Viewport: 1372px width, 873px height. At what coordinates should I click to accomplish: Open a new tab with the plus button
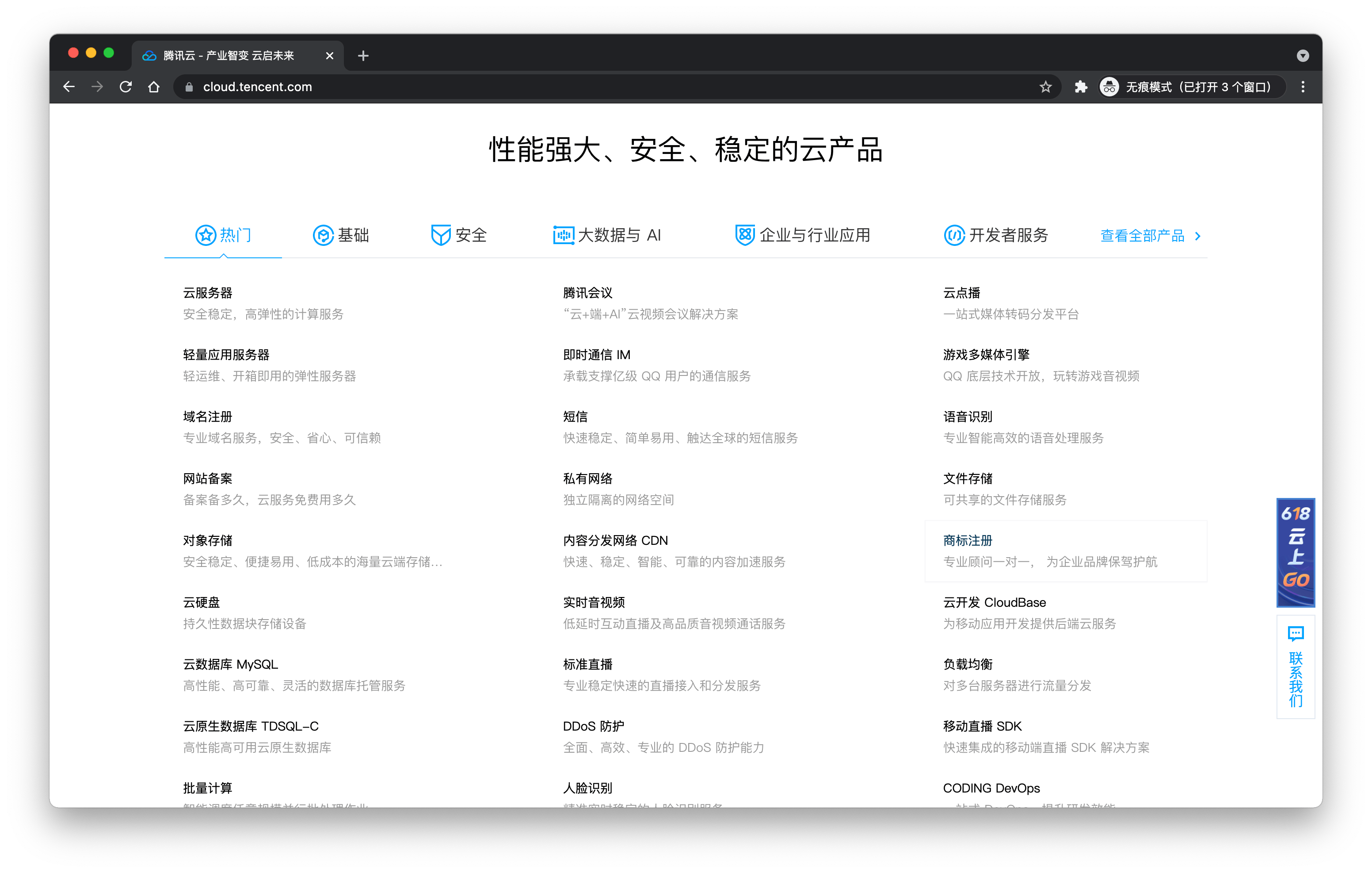363,55
